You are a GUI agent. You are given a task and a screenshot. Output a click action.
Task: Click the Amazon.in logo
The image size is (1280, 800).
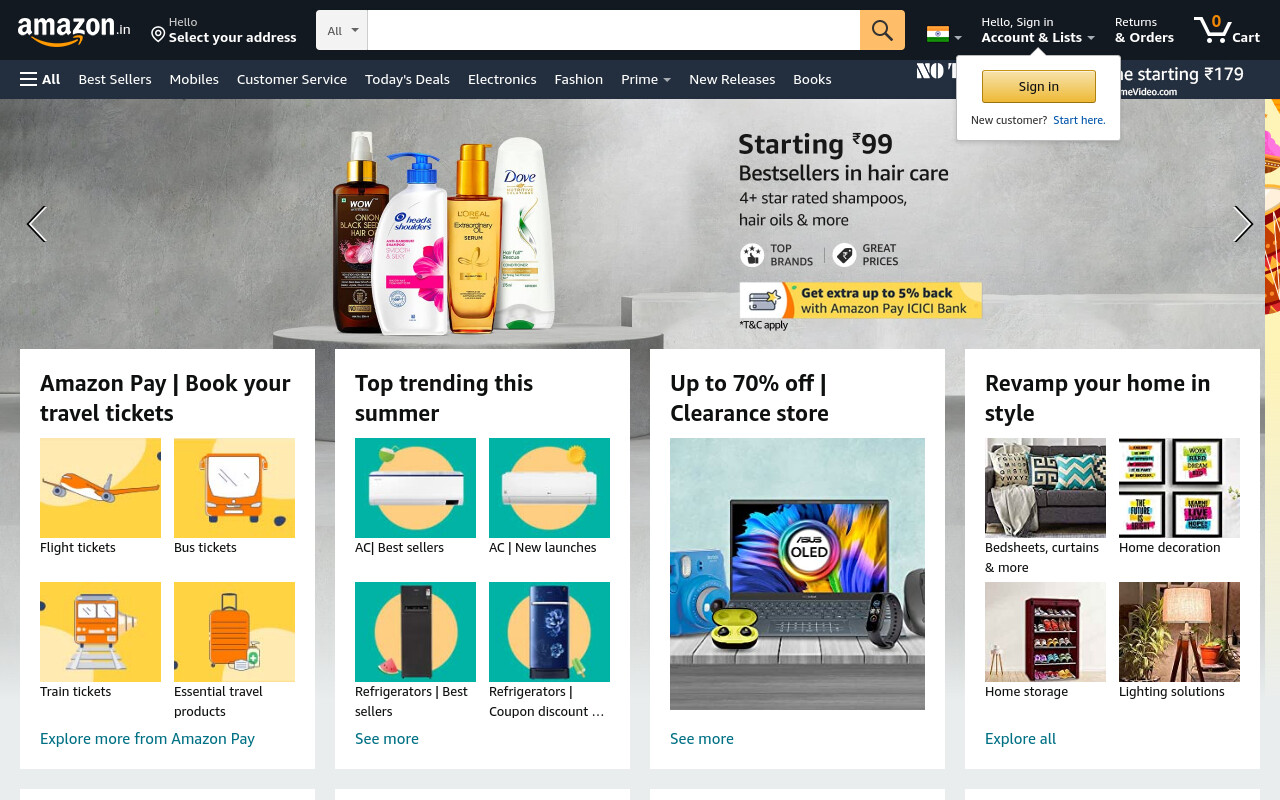(74, 31)
